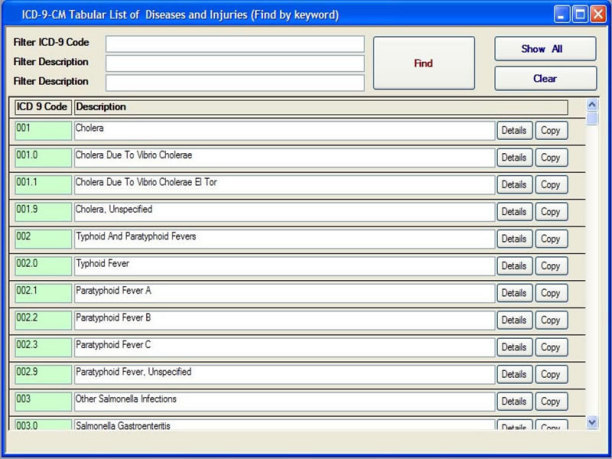Select the code cell 002.2

pyautogui.click(x=43, y=320)
